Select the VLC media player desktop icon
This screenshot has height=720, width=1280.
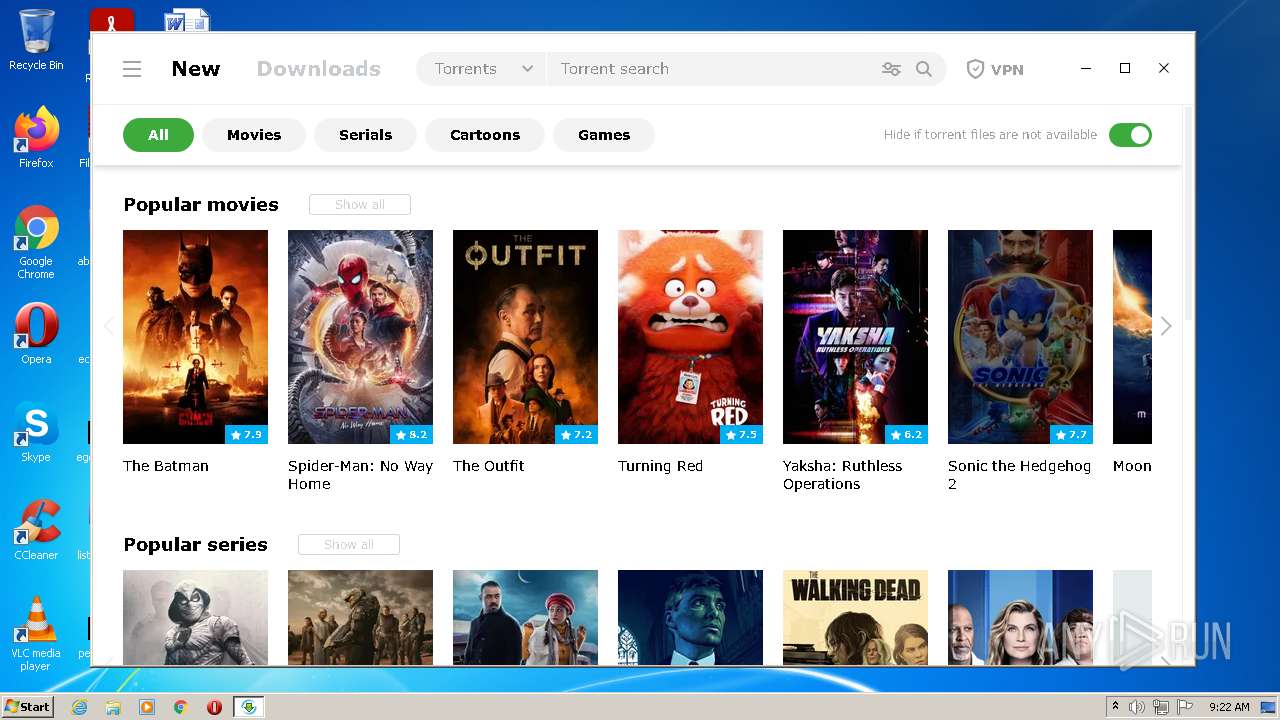pos(36,634)
